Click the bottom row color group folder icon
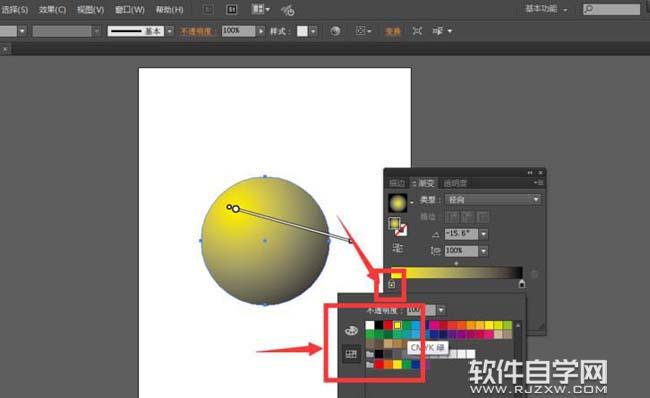Screen dimensions: 650x398 (370, 364)
